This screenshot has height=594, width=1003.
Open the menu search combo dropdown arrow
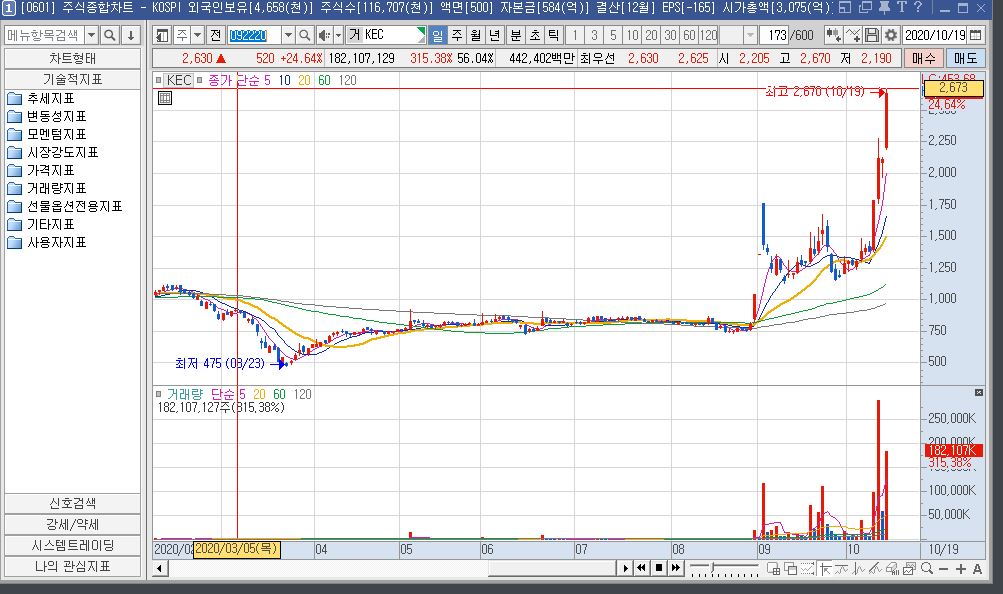91,35
